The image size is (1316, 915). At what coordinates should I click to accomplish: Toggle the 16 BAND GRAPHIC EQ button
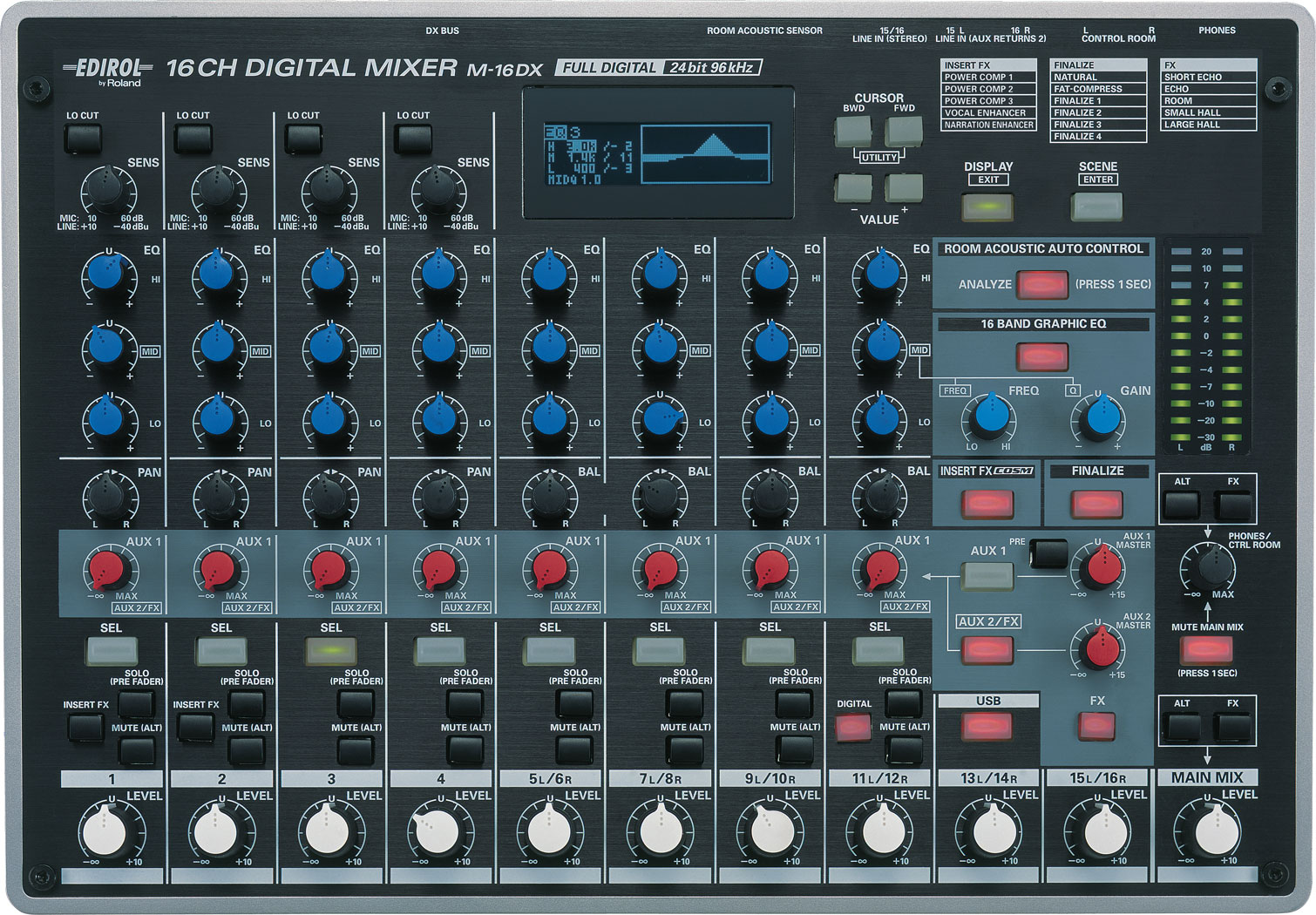[x=1042, y=356]
